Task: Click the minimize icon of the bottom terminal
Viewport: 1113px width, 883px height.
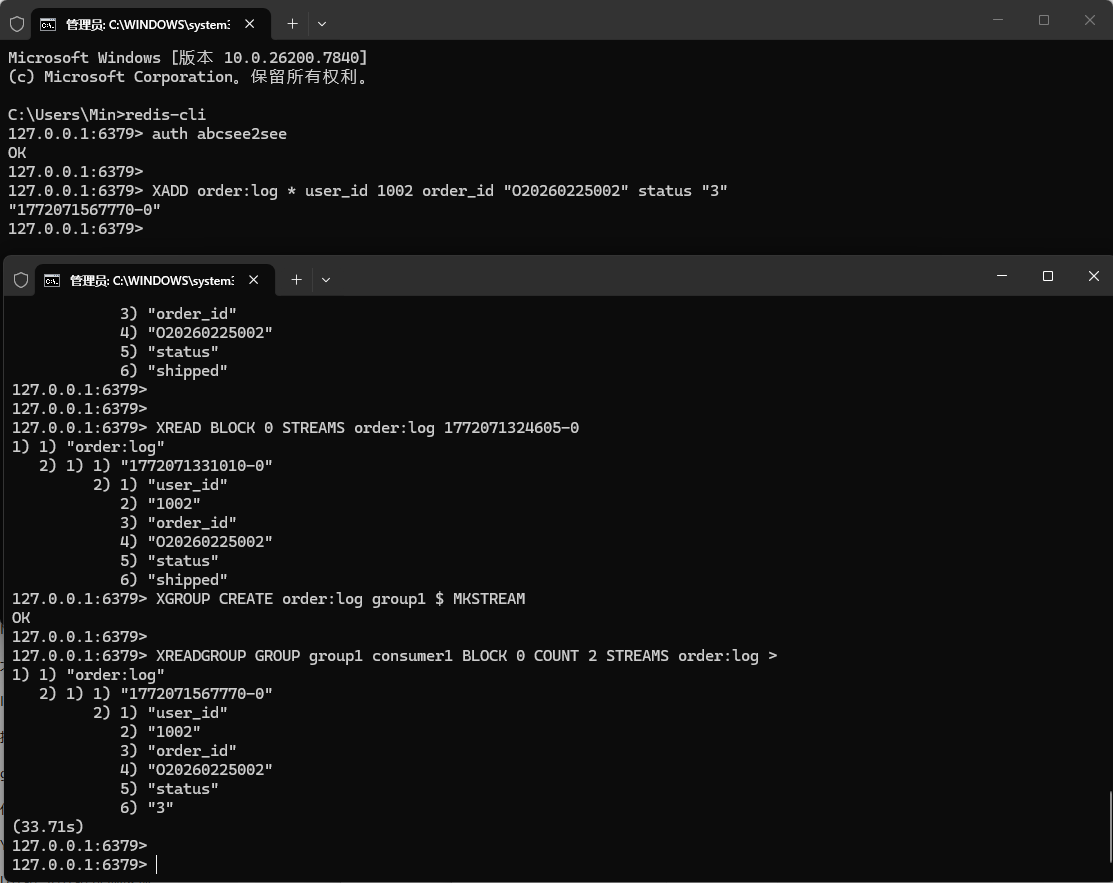Action: click(1001, 276)
